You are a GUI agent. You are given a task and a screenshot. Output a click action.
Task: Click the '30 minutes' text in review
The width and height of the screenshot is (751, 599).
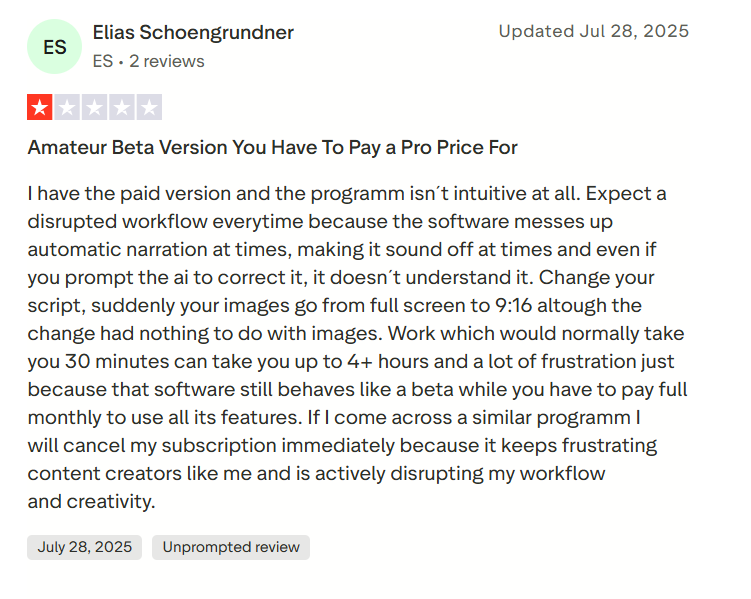[x=117, y=362]
